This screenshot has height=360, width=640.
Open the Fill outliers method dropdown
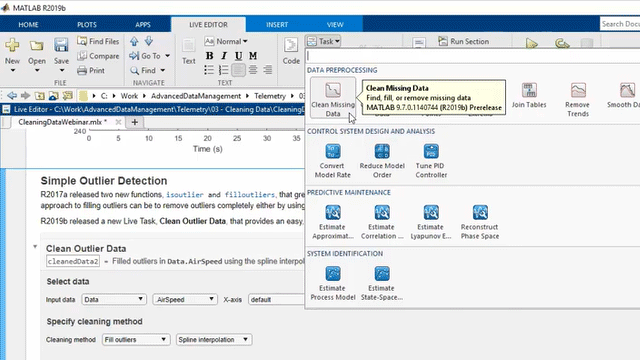pyautogui.click(x=136, y=339)
